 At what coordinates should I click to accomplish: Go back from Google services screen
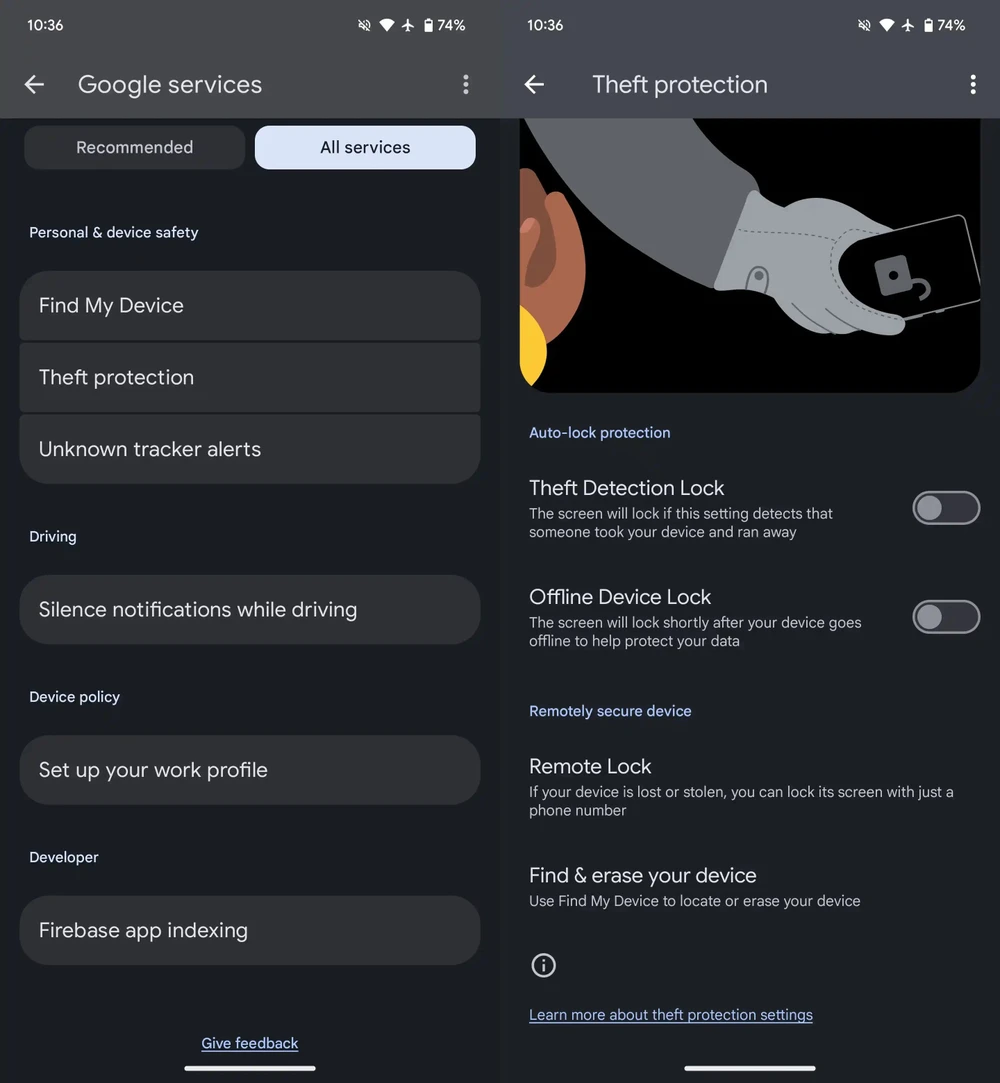tap(34, 85)
